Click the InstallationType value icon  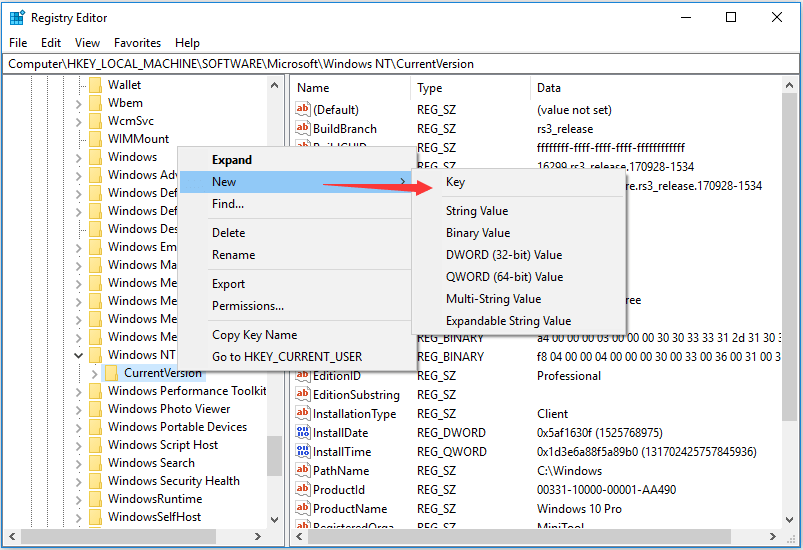tap(303, 413)
